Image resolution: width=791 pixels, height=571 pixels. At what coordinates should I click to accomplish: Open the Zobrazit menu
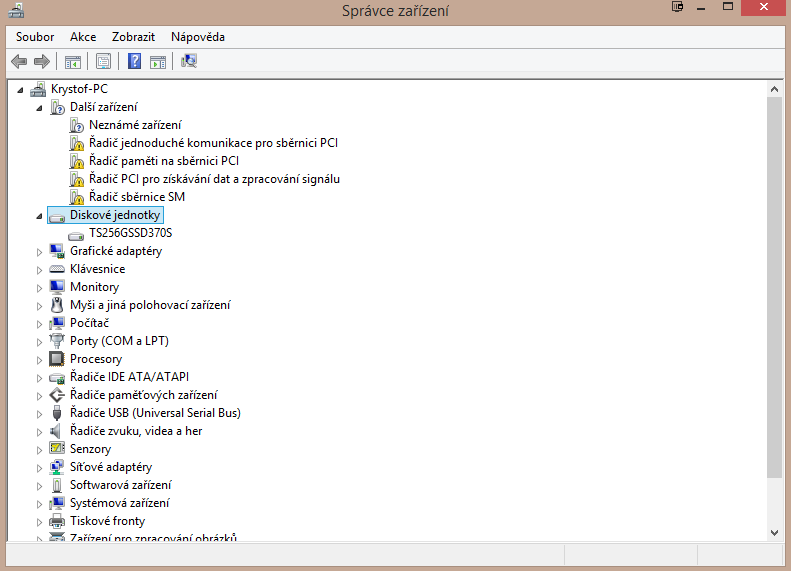tap(133, 37)
